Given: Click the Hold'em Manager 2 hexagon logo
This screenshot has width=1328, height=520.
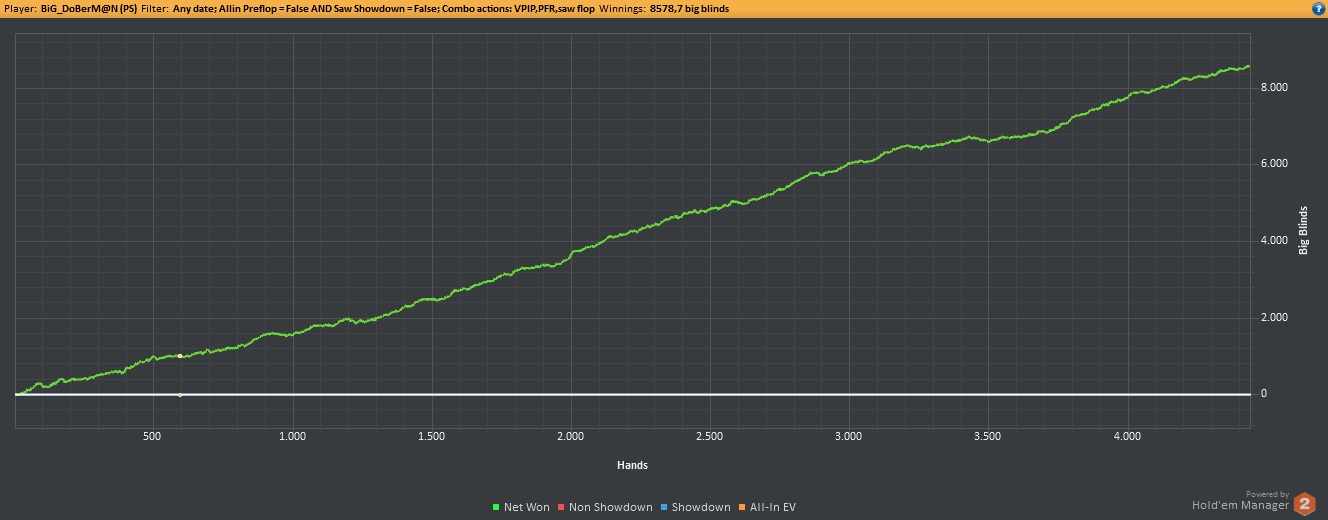Looking at the screenshot, I should [x=1305, y=504].
